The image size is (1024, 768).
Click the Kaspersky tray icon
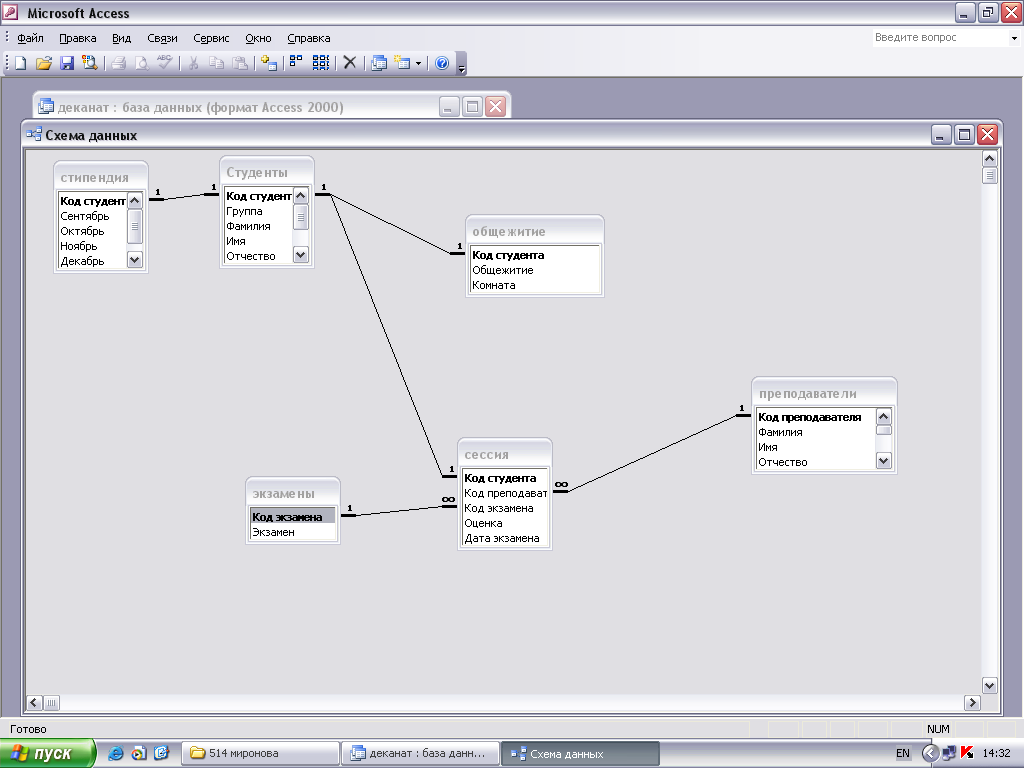tap(967, 753)
